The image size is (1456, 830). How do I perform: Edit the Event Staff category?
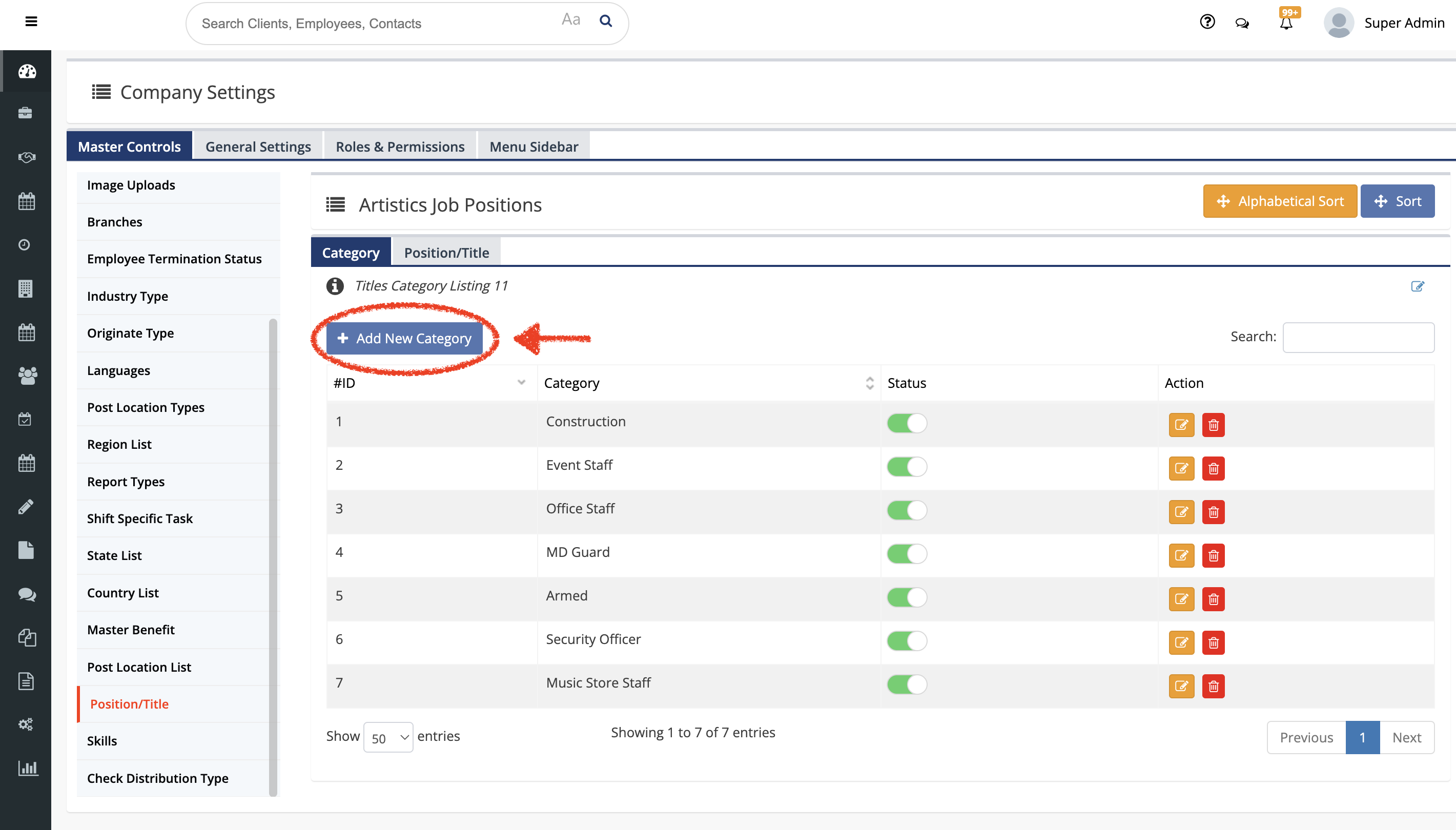1181,469
